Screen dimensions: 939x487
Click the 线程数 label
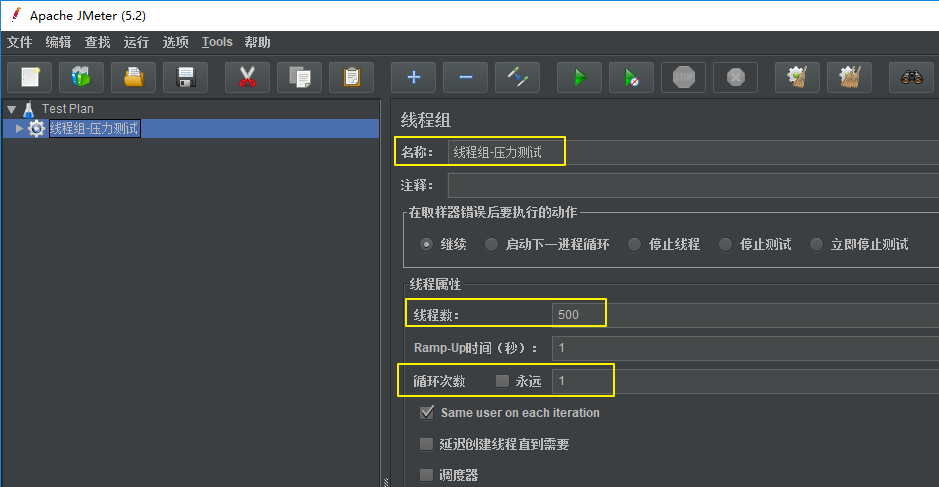436,315
